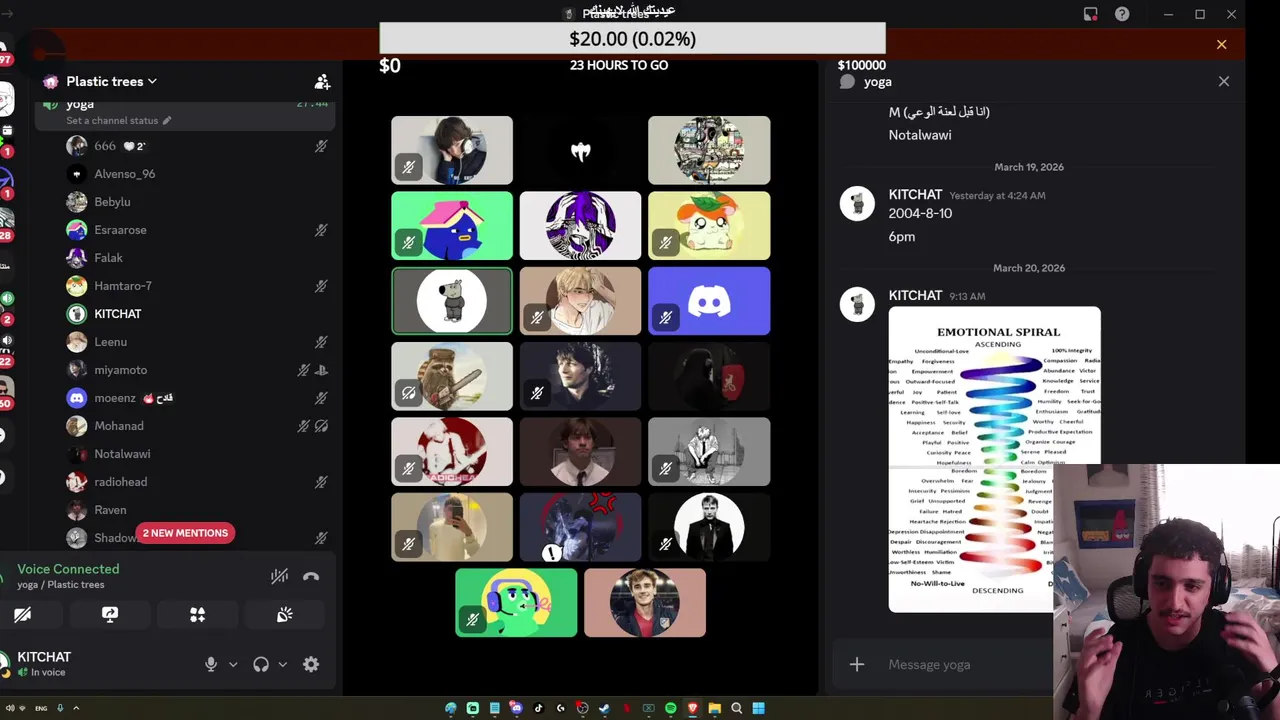The height and width of the screenshot is (720, 1280).
Task: Select the green headphones character avatar tile
Action: point(516,603)
